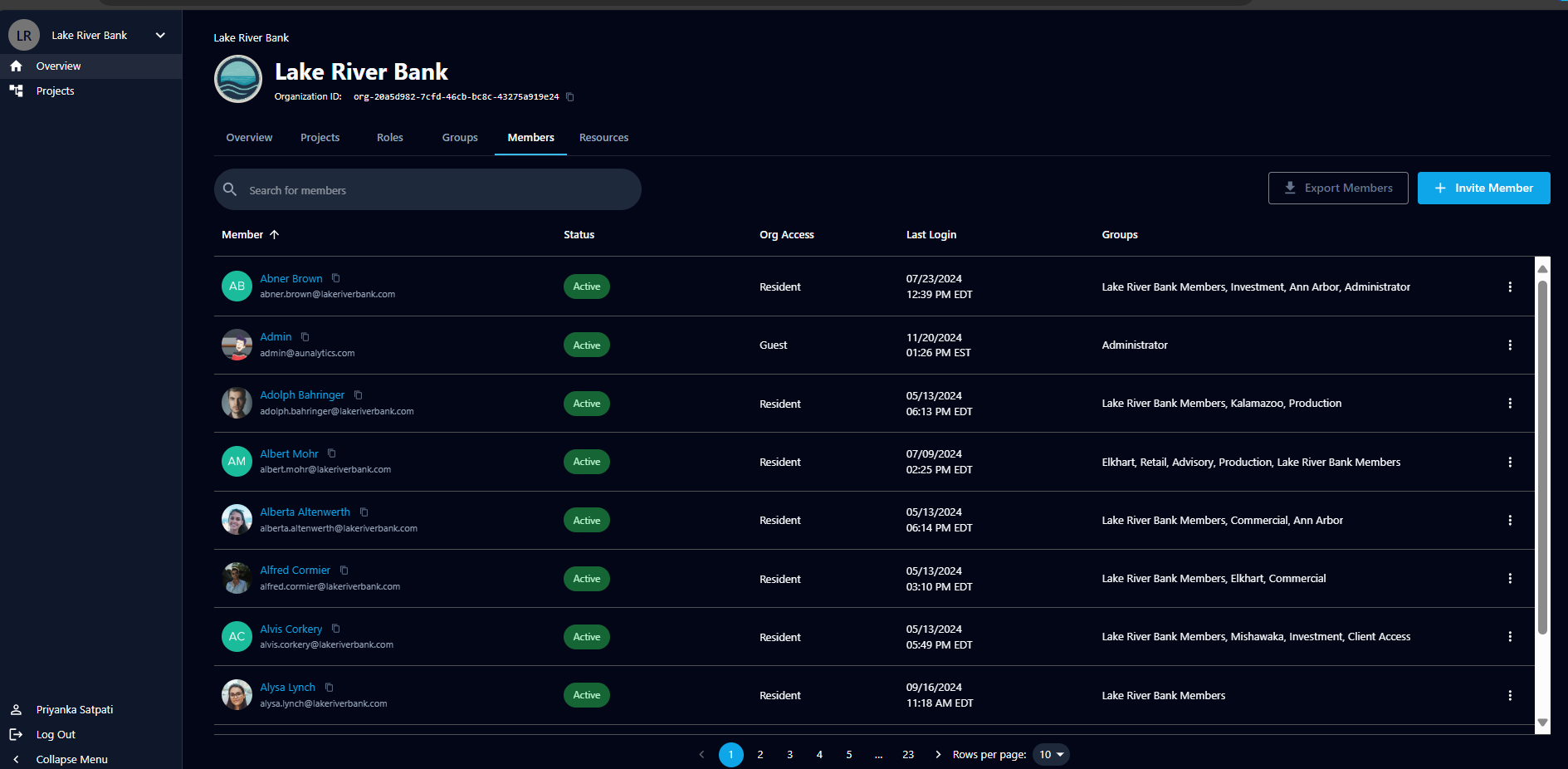Go to page 5 of members
Screen dimensions: 1568x769
click(x=849, y=754)
